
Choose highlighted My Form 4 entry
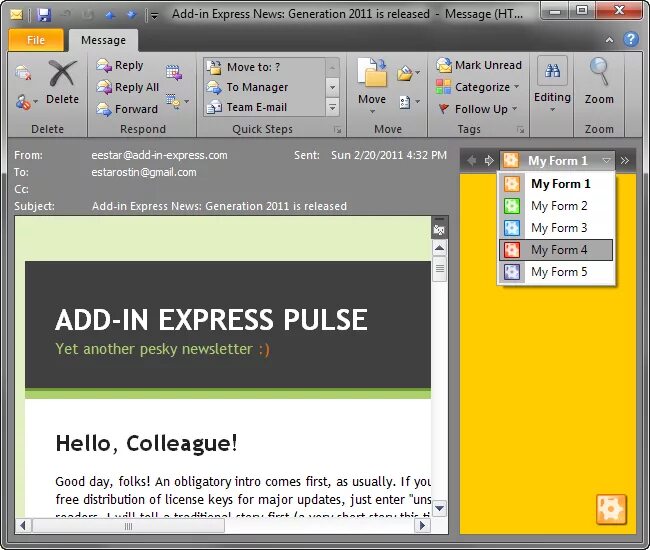tap(556, 250)
